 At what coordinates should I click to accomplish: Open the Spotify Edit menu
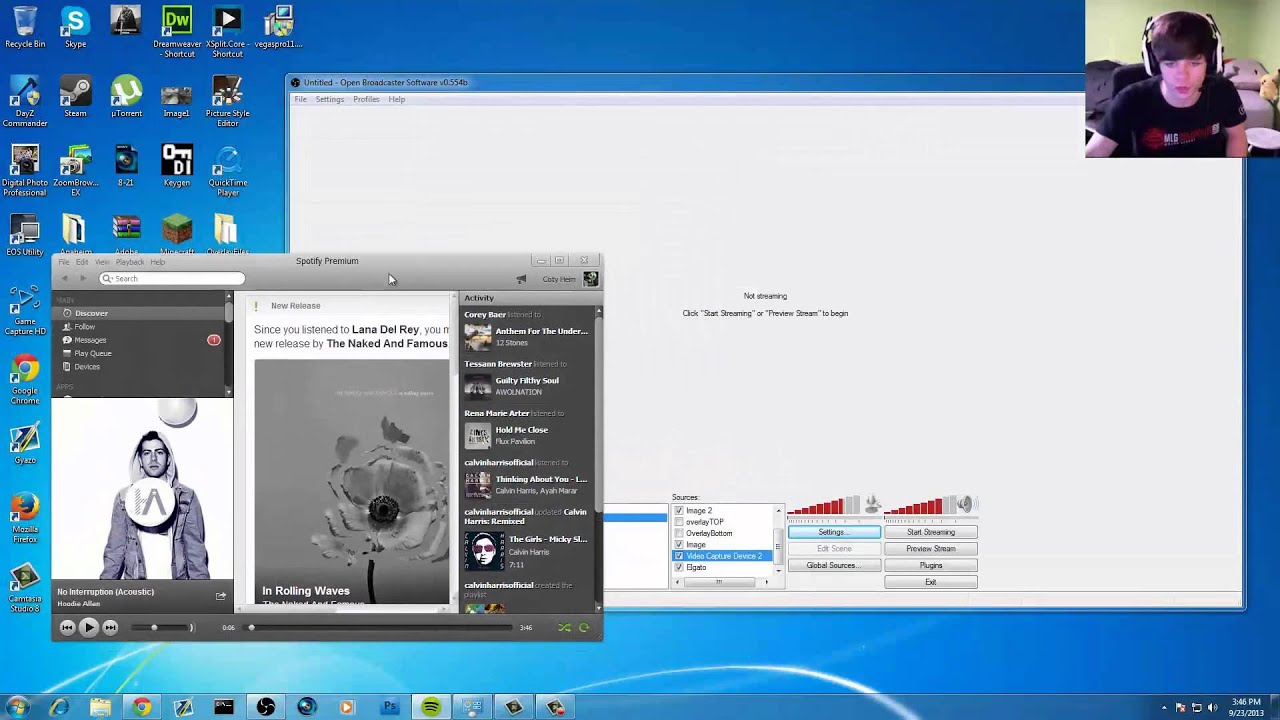(x=82, y=262)
